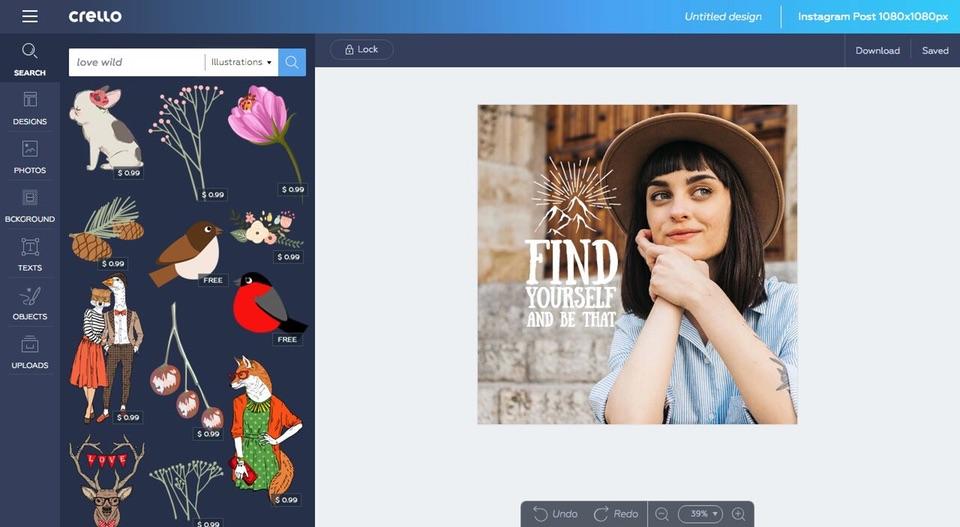Open the Designs panel

click(30, 108)
